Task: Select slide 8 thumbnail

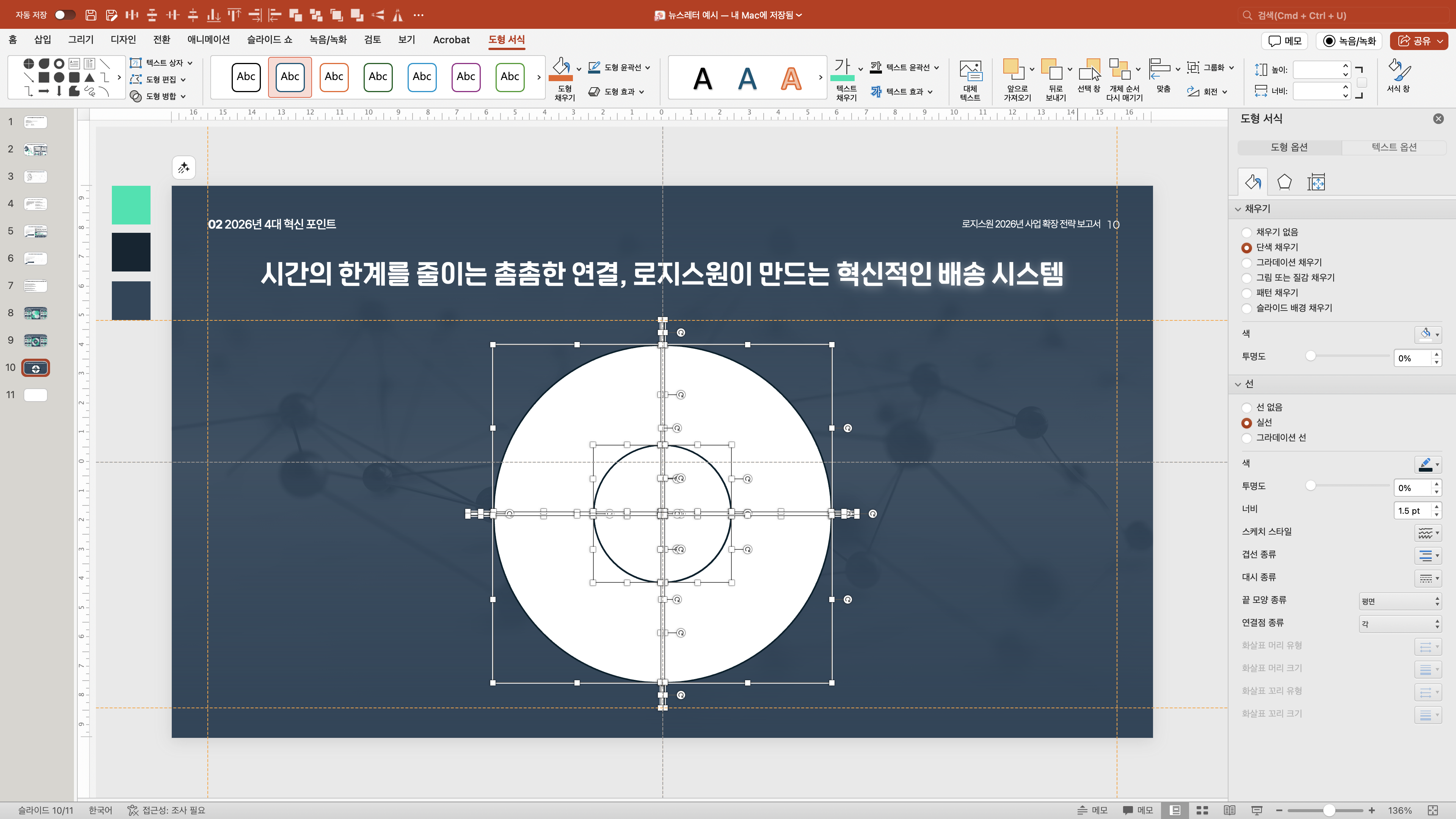Action: click(x=36, y=312)
